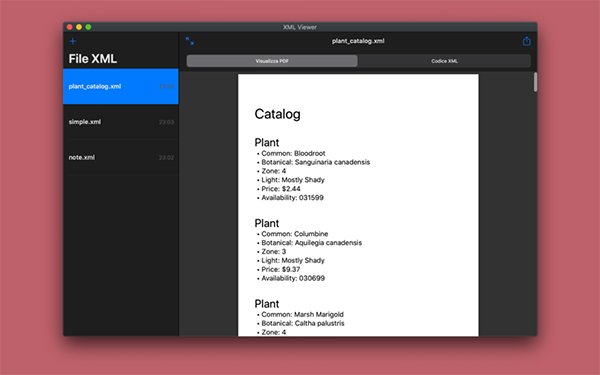Open simple.xml from the sidebar
Image resolution: width=600 pixels, height=375 pixels.
click(121, 122)
